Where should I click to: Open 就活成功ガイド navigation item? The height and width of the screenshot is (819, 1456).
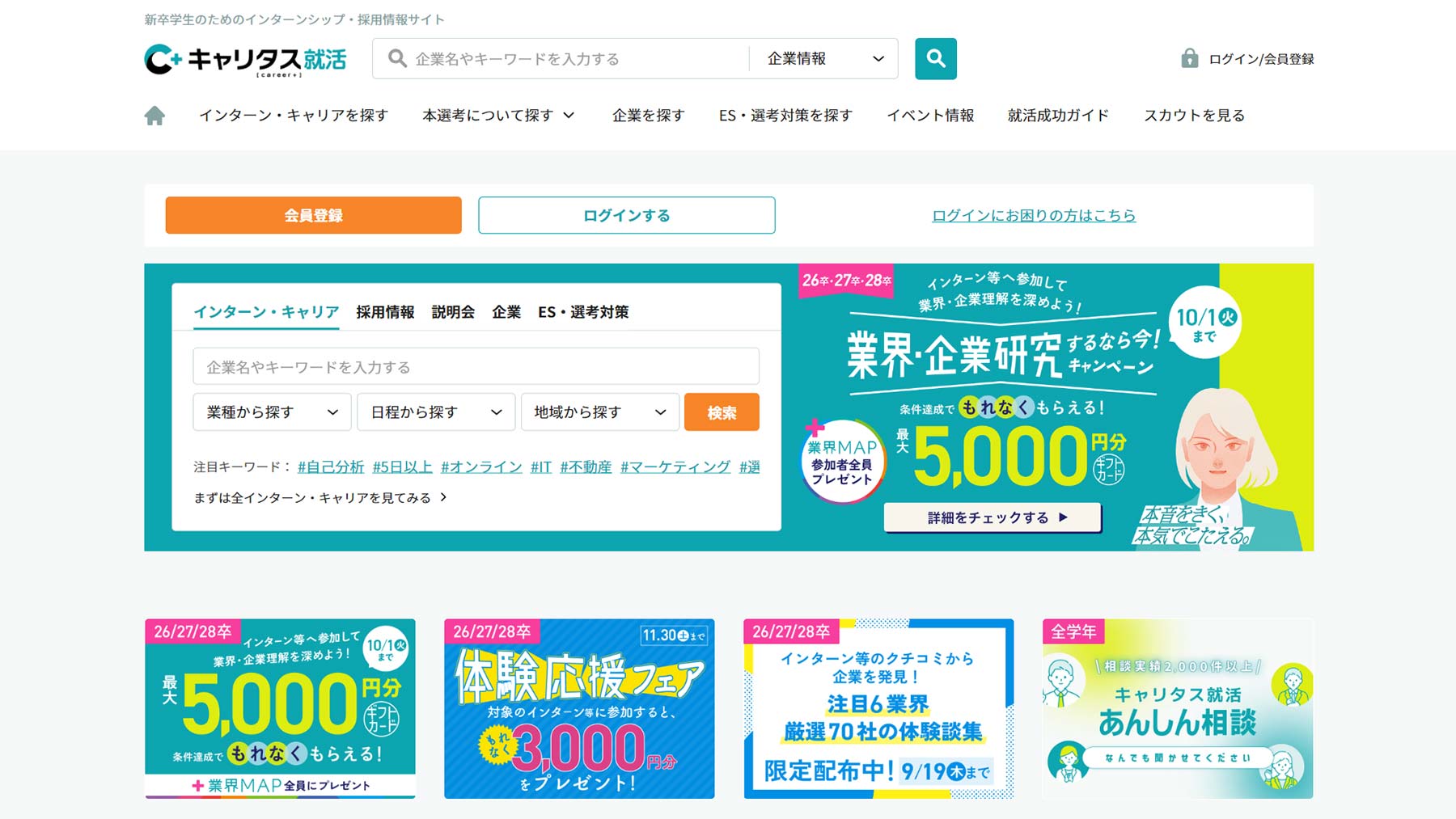(1058, 116)
